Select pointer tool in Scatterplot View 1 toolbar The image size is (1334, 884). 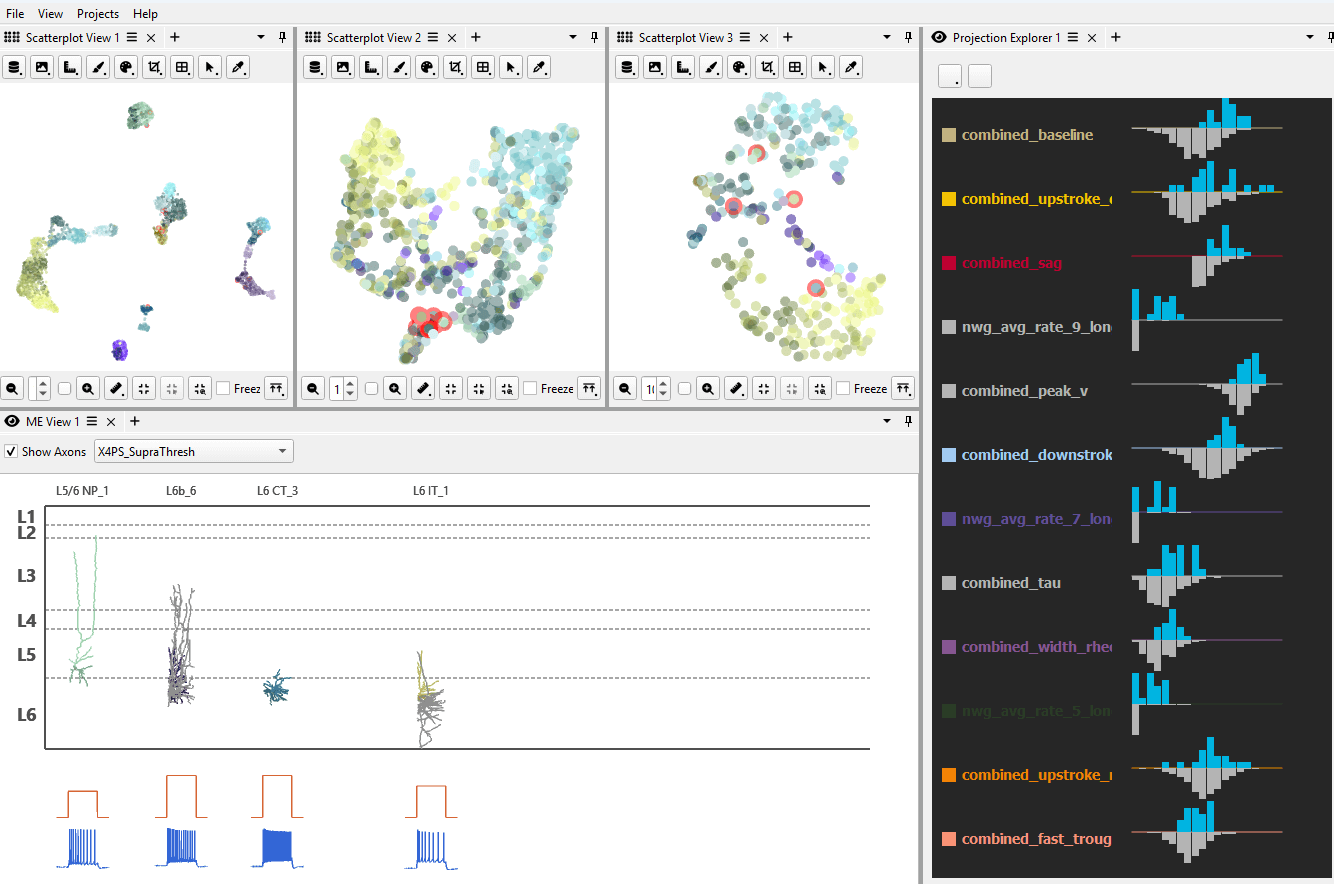tap(210, 67)
